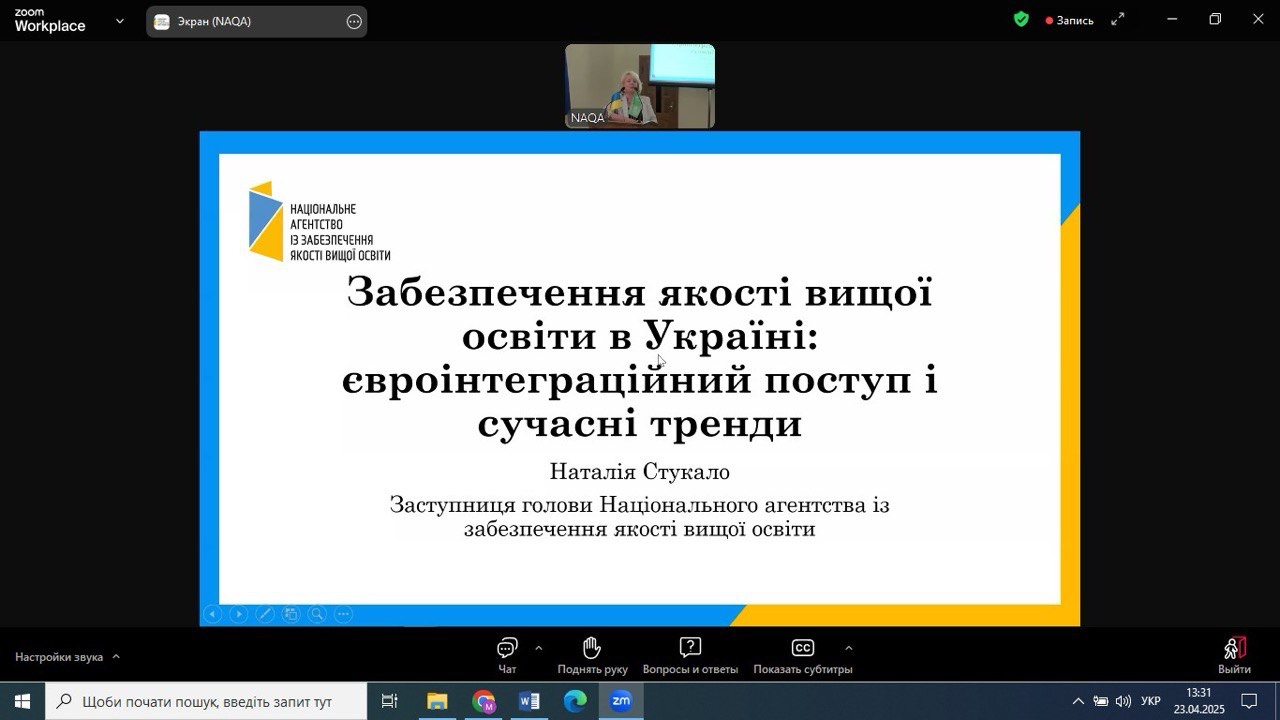
Task: Go to the previous slide arrow
Action: (x=212, y=614)
